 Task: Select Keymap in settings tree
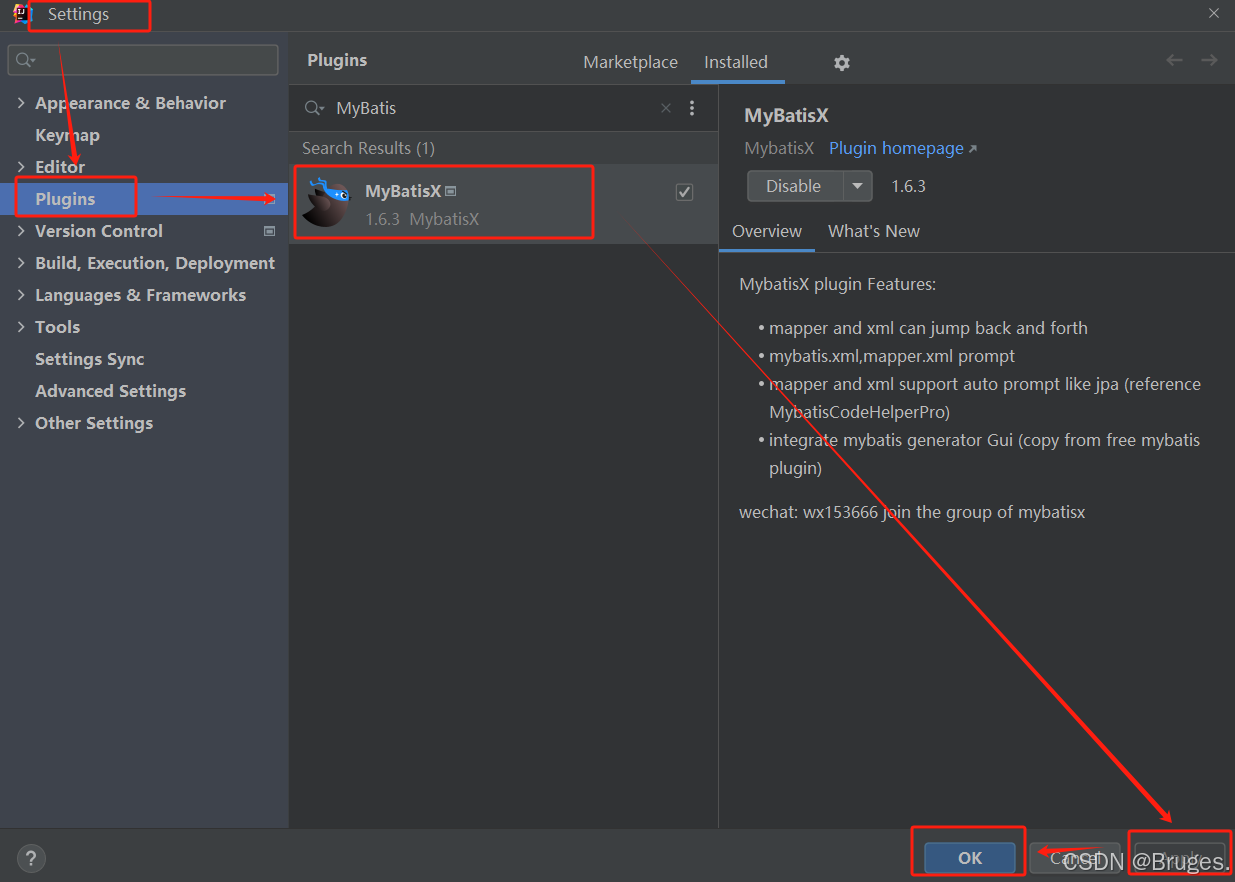tap(67, 135)
